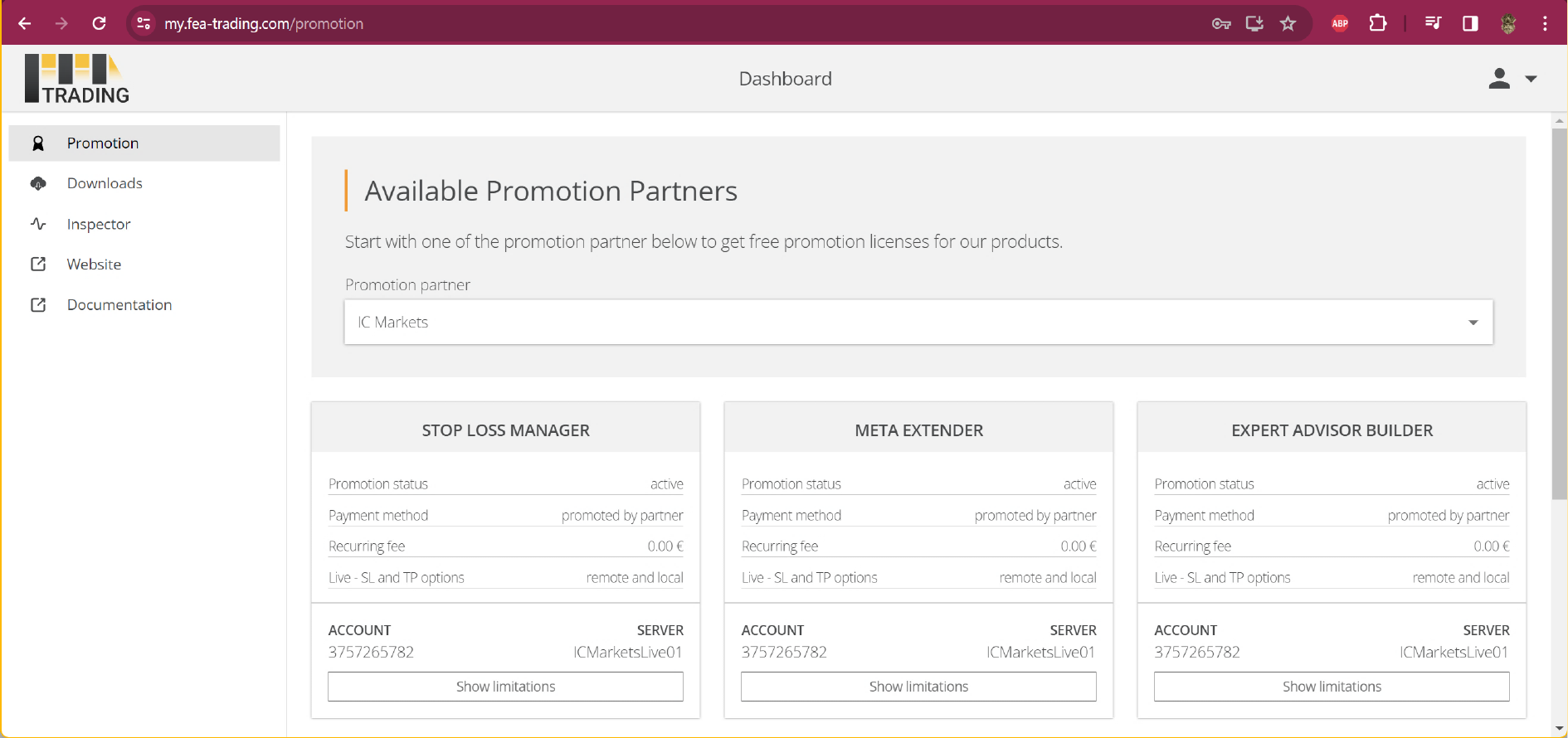1568x738 pixels.
Task: Toggle the browser side panel icon
Action: click(x=1470, y=23)
